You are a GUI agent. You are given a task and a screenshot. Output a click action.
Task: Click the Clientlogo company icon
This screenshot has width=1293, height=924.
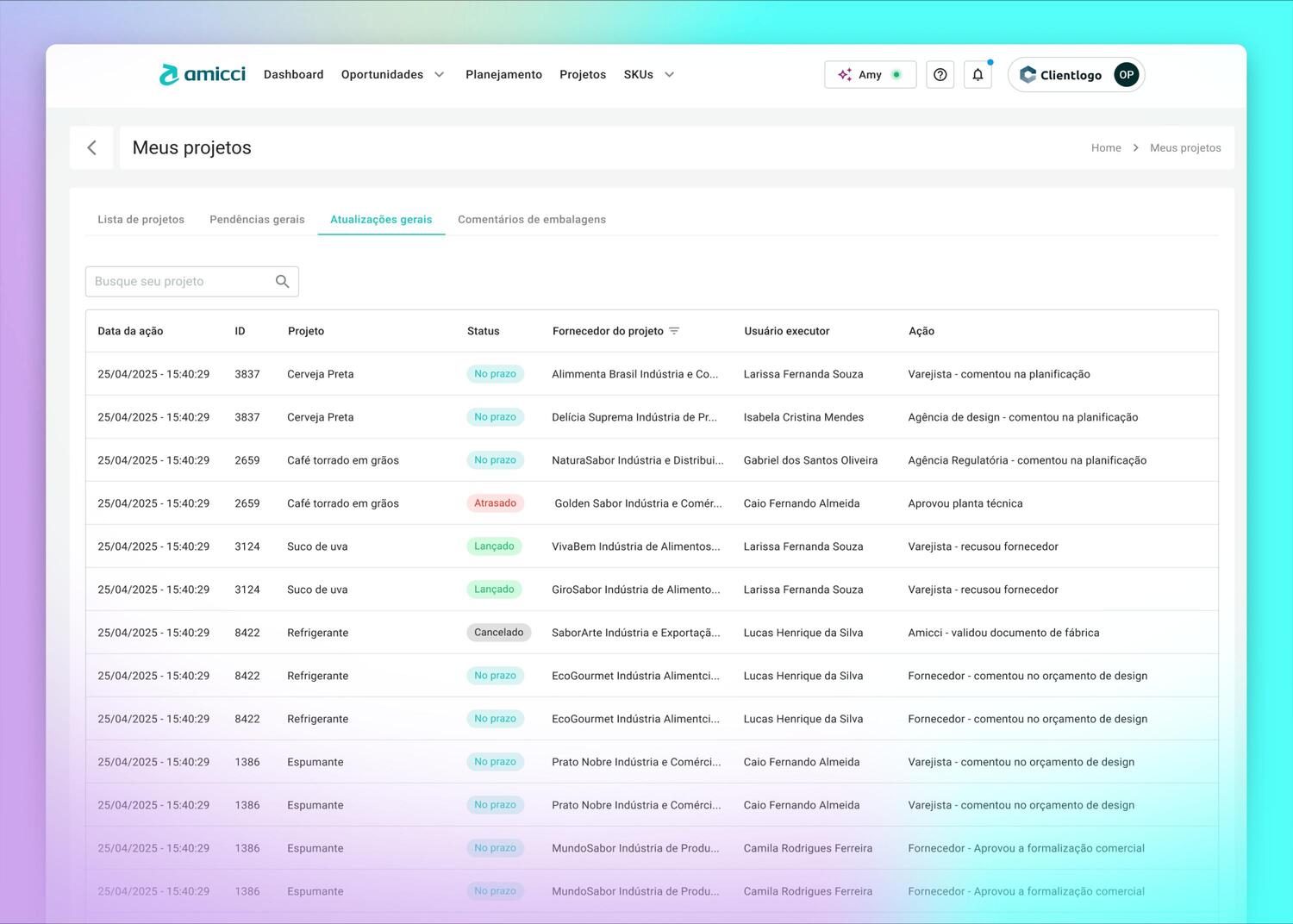pyautogui.click(x=1028, y=75)
